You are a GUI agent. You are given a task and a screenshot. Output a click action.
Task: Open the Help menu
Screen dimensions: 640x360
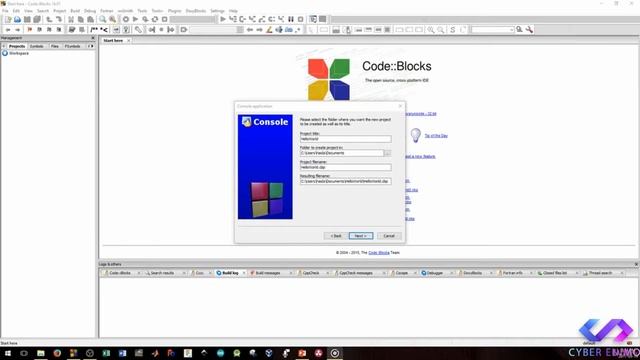click(x=233, y=11)
